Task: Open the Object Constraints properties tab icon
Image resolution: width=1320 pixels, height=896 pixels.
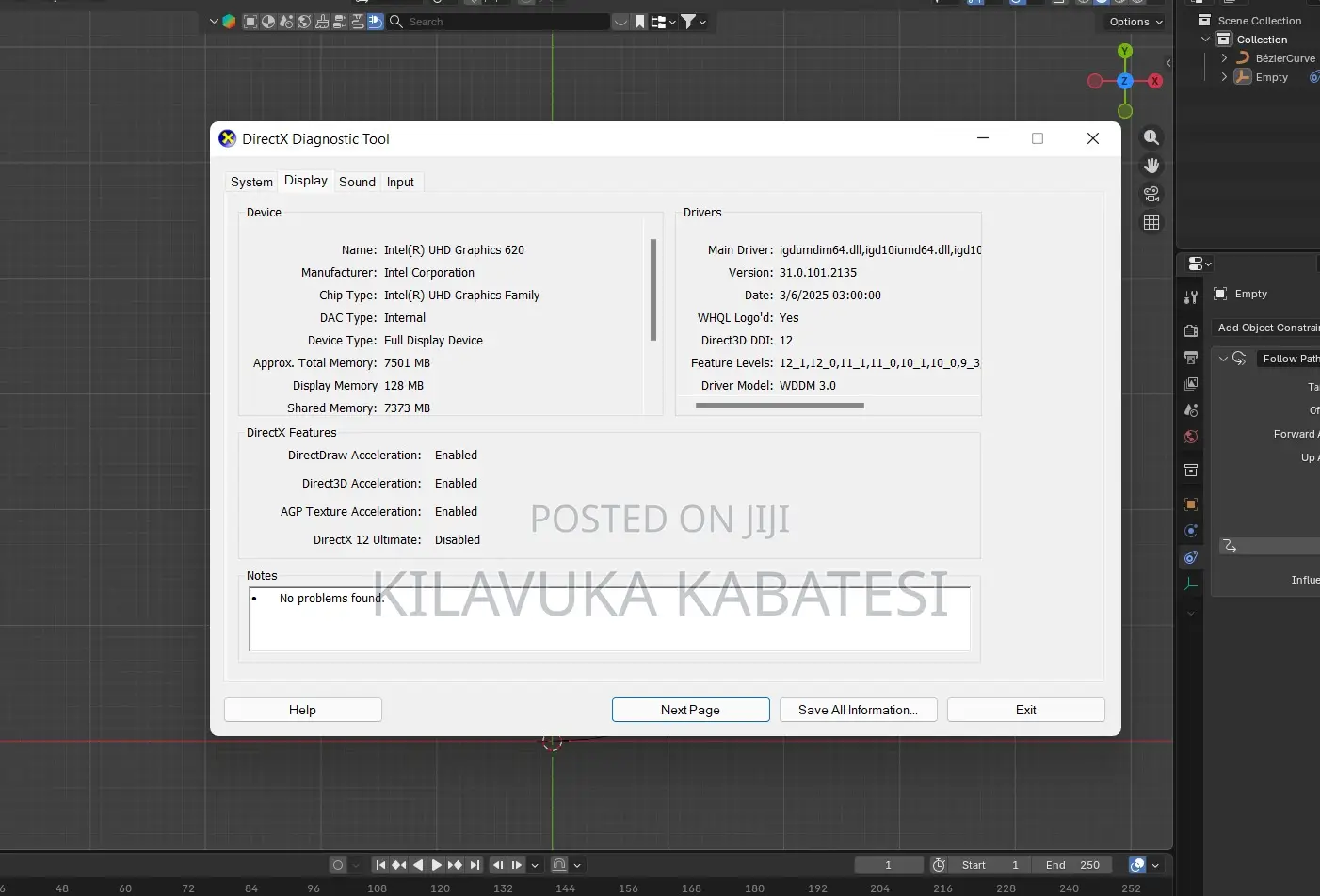Action: point(1191,557)
